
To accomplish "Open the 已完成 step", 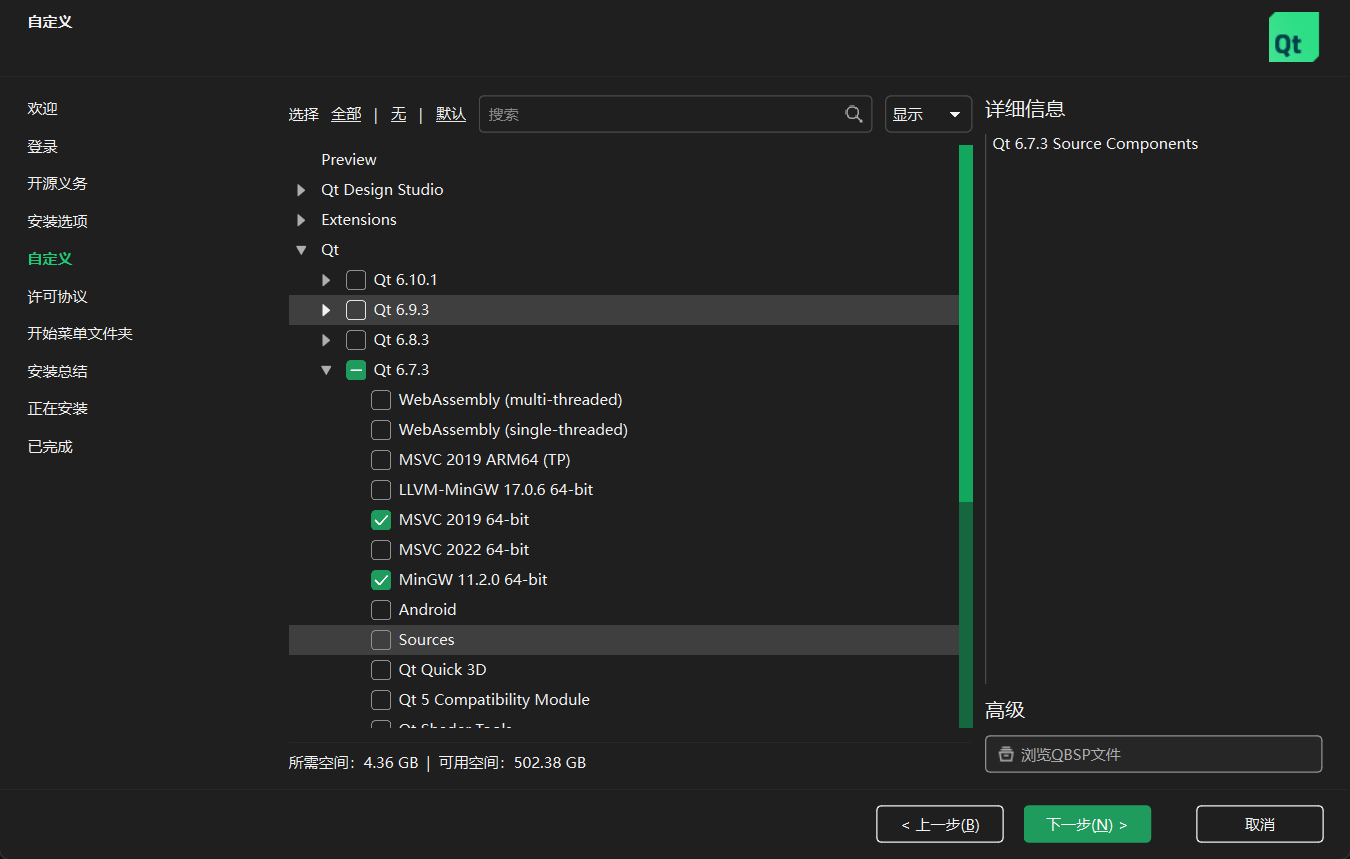I will coord(50,446).
